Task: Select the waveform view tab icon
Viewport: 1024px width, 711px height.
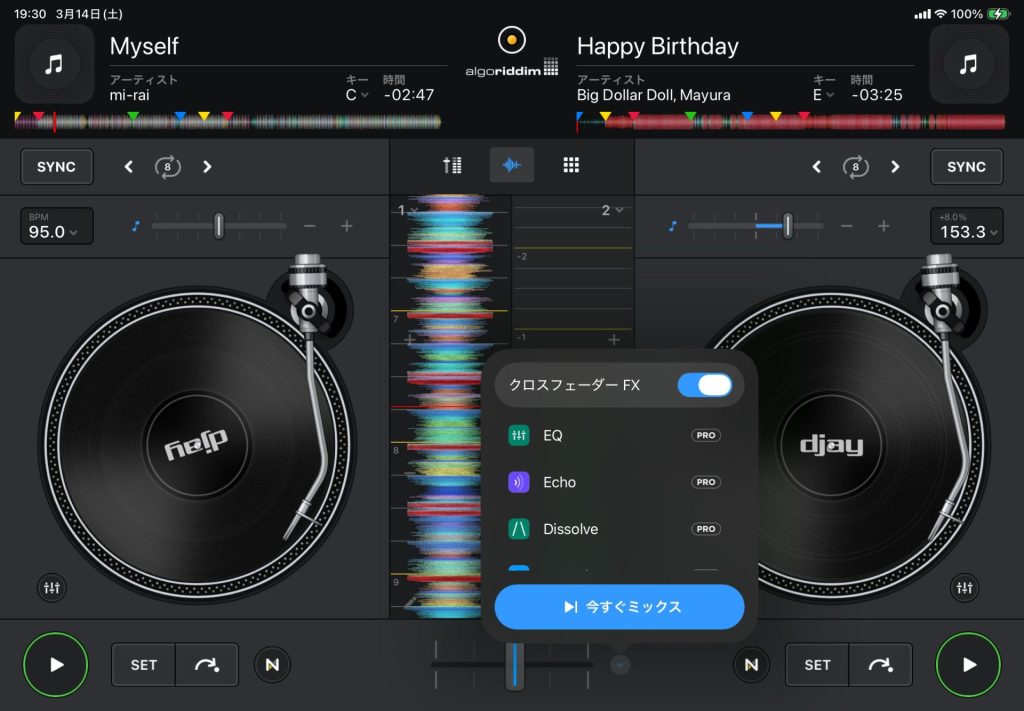Action: point(512,166)
